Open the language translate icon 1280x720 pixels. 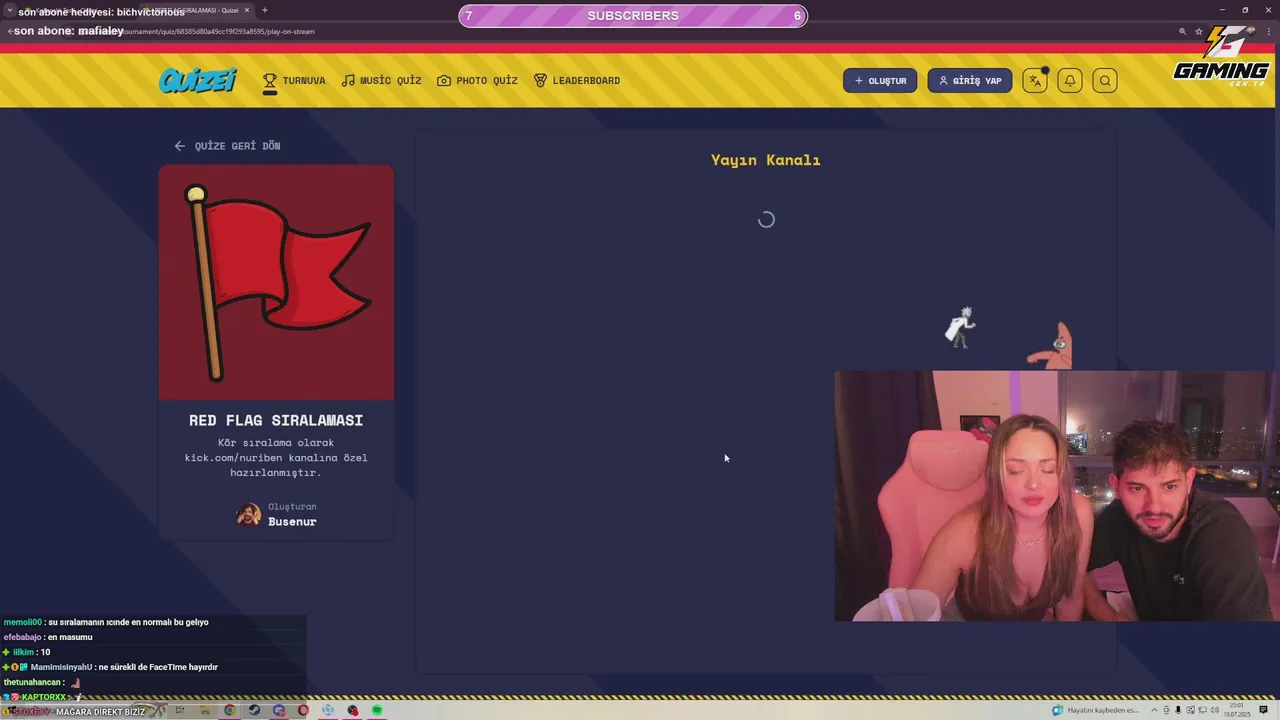1036,81
